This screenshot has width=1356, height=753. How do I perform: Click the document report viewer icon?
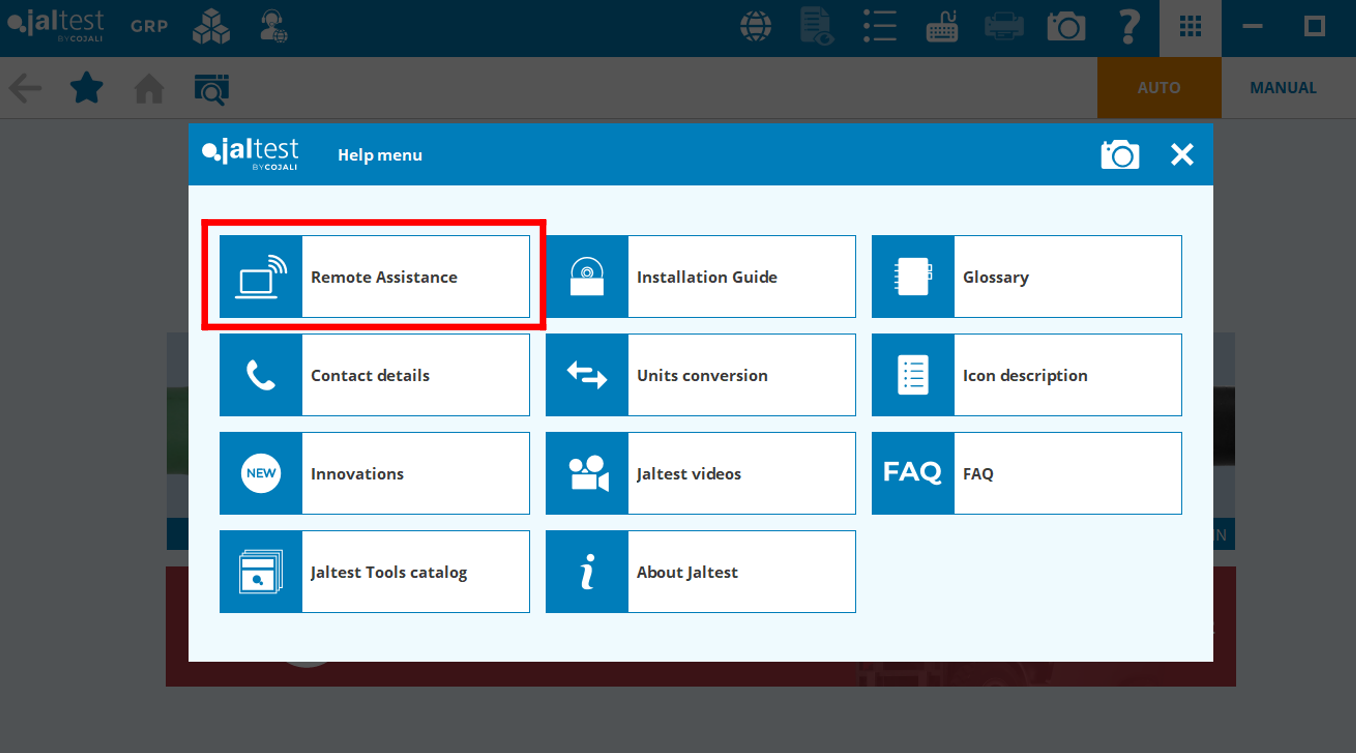click(x=817, y=26)
